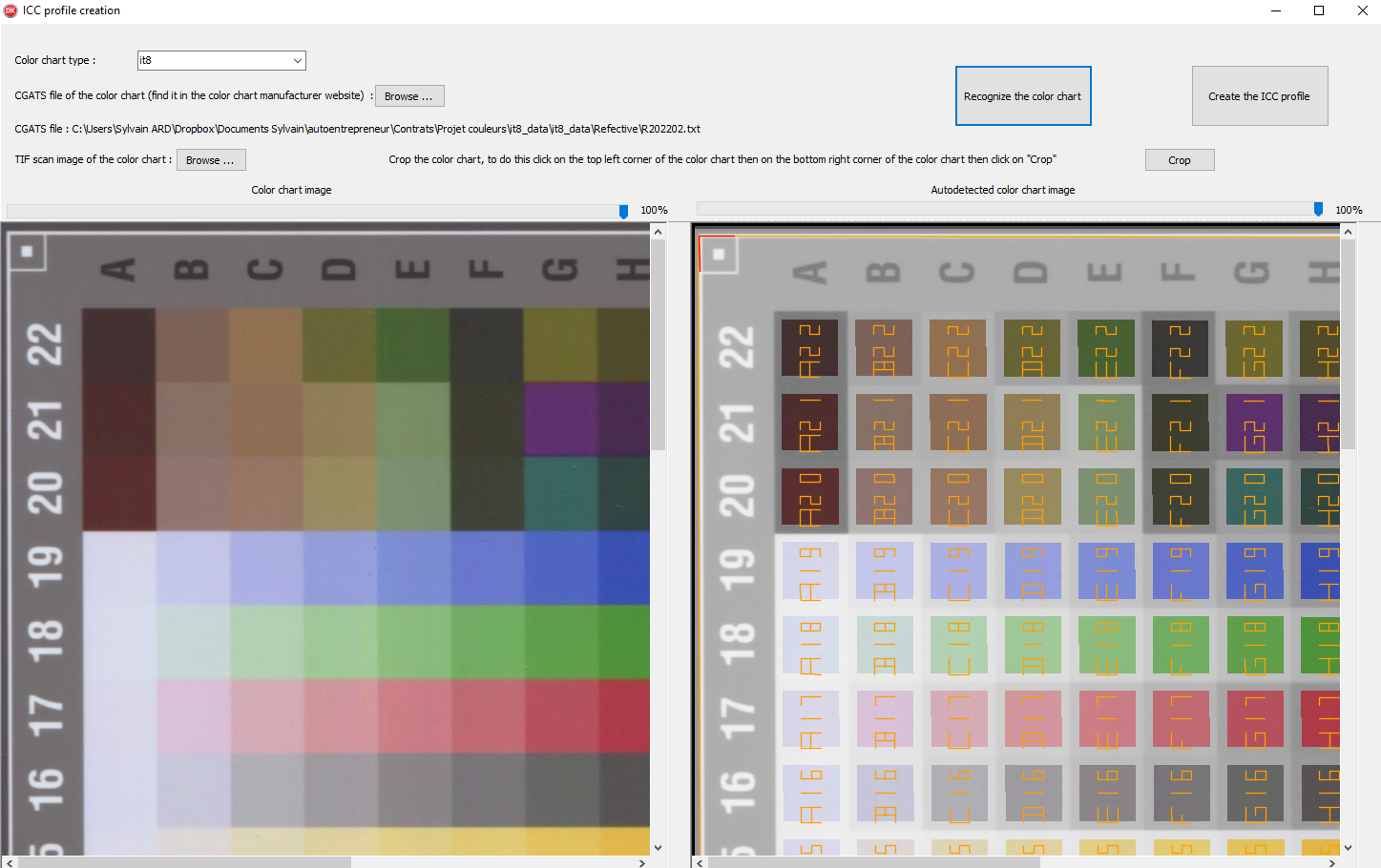
Task: Click the right image horizontal scrollbar thumb
Action: click(873, 862)
